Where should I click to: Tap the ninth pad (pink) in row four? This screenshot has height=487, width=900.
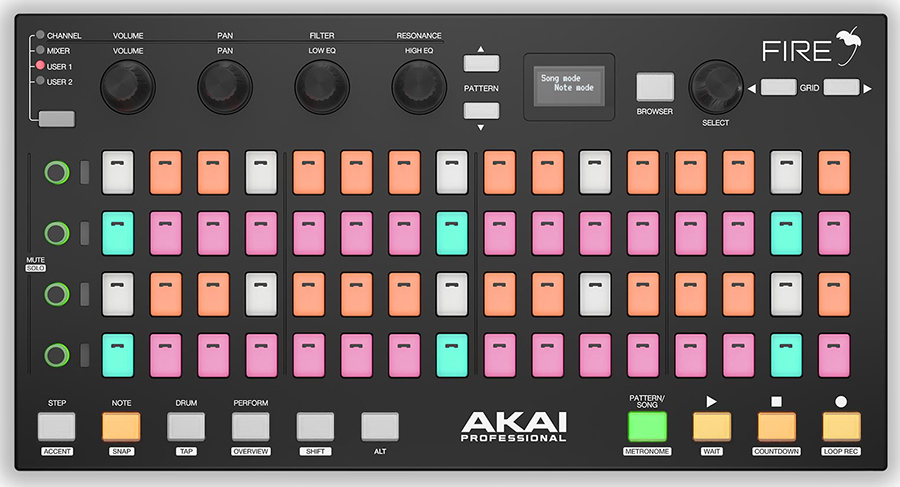pos(500,355)
